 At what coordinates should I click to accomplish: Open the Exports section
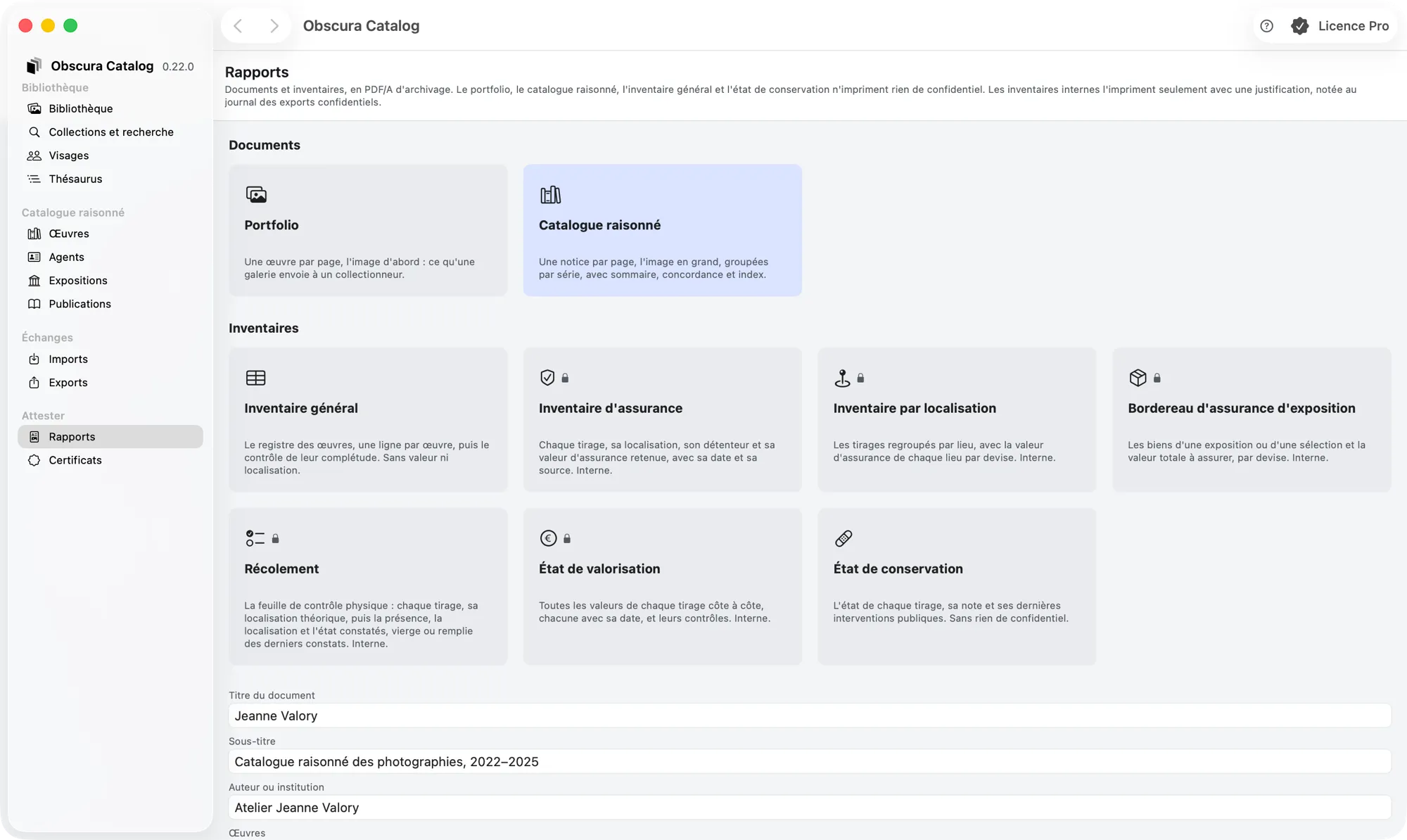(x=110, y=382)
